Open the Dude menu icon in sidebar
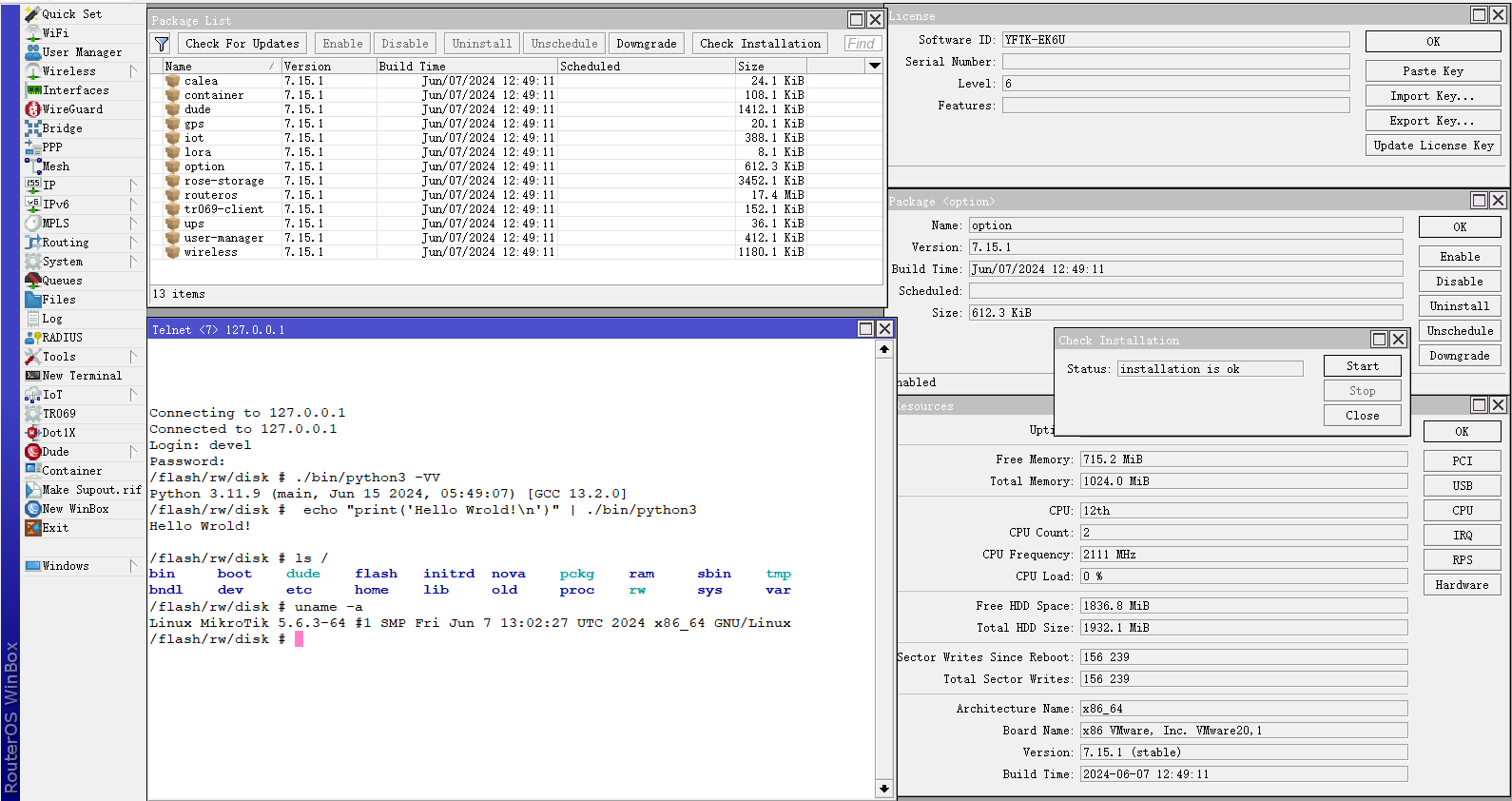 coord(33,452)
